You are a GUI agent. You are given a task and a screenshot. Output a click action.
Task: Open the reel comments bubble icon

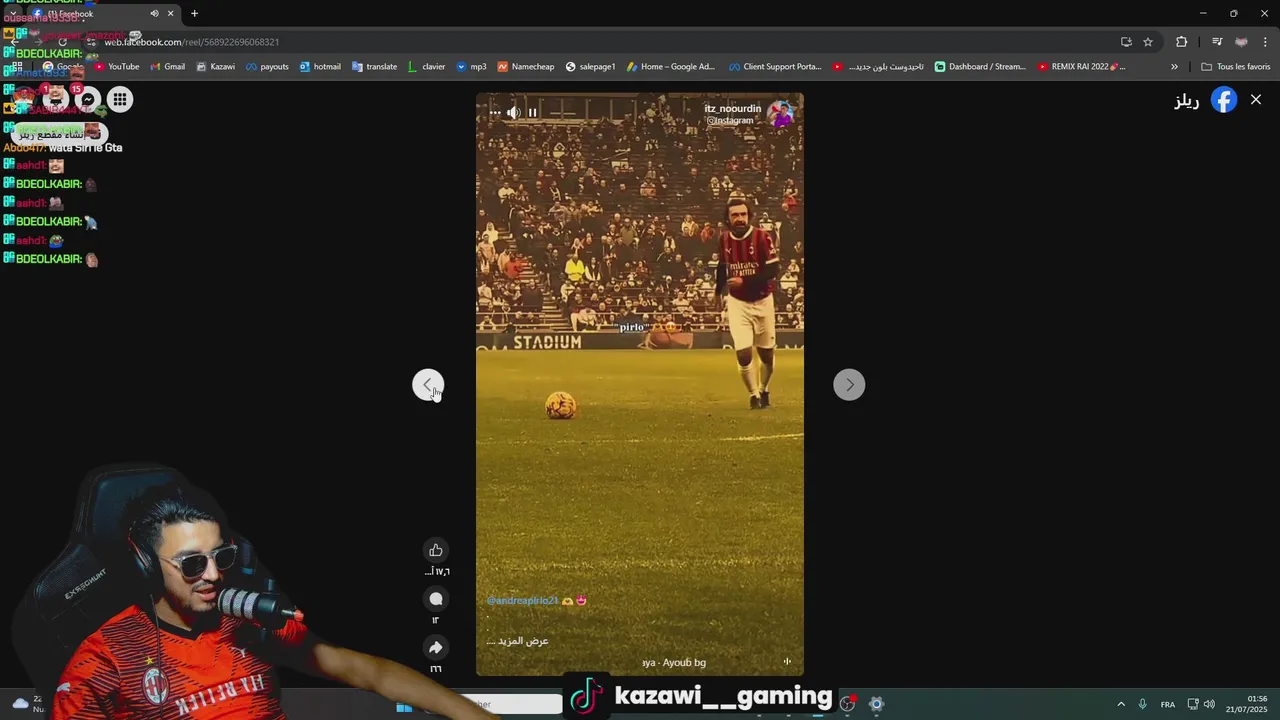pos(435,599)
